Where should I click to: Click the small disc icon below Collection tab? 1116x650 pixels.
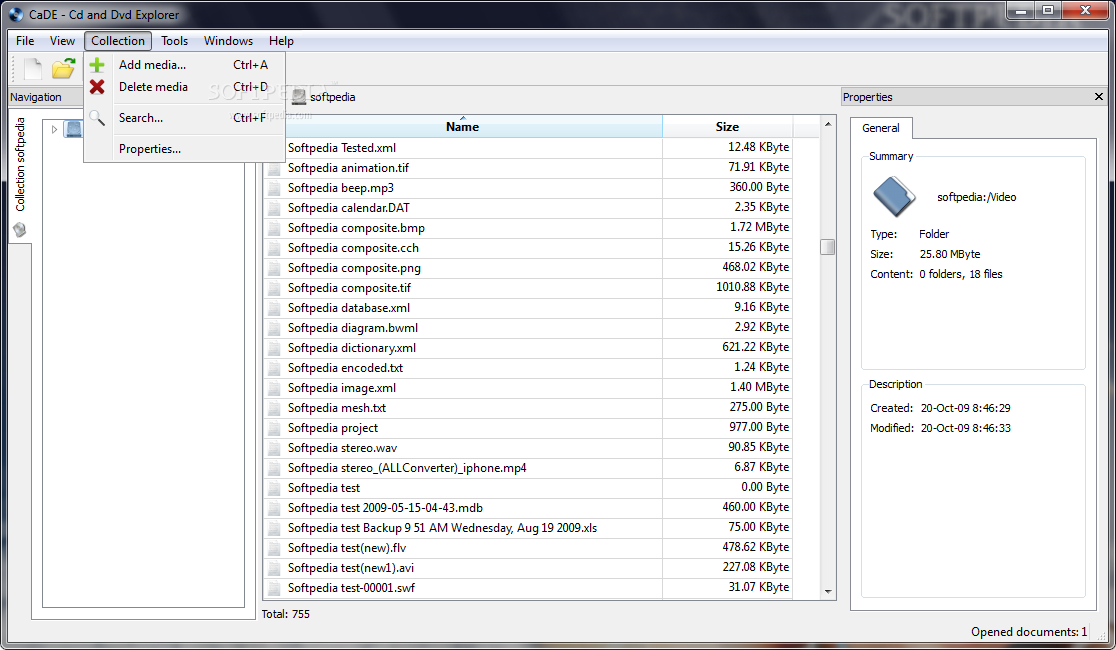click(x=20, y=230)
